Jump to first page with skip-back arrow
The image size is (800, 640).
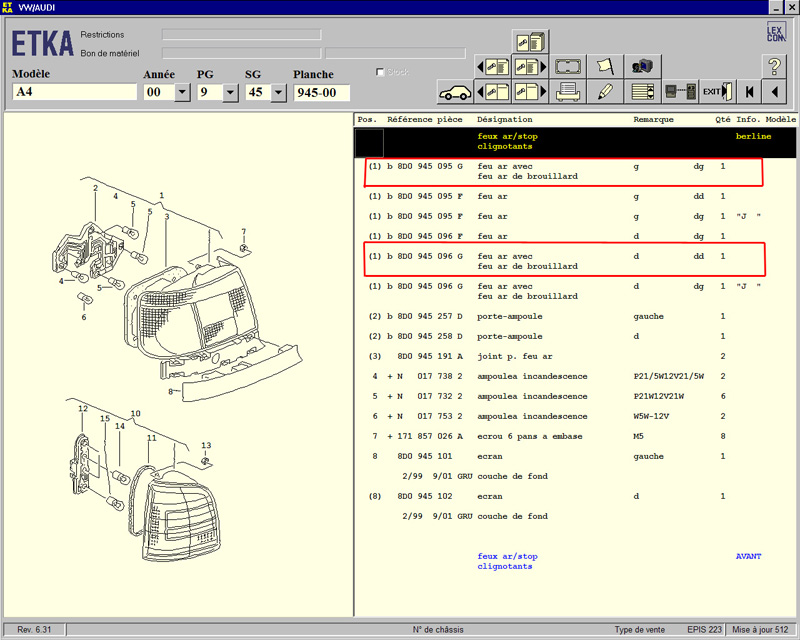pos(748,92)
